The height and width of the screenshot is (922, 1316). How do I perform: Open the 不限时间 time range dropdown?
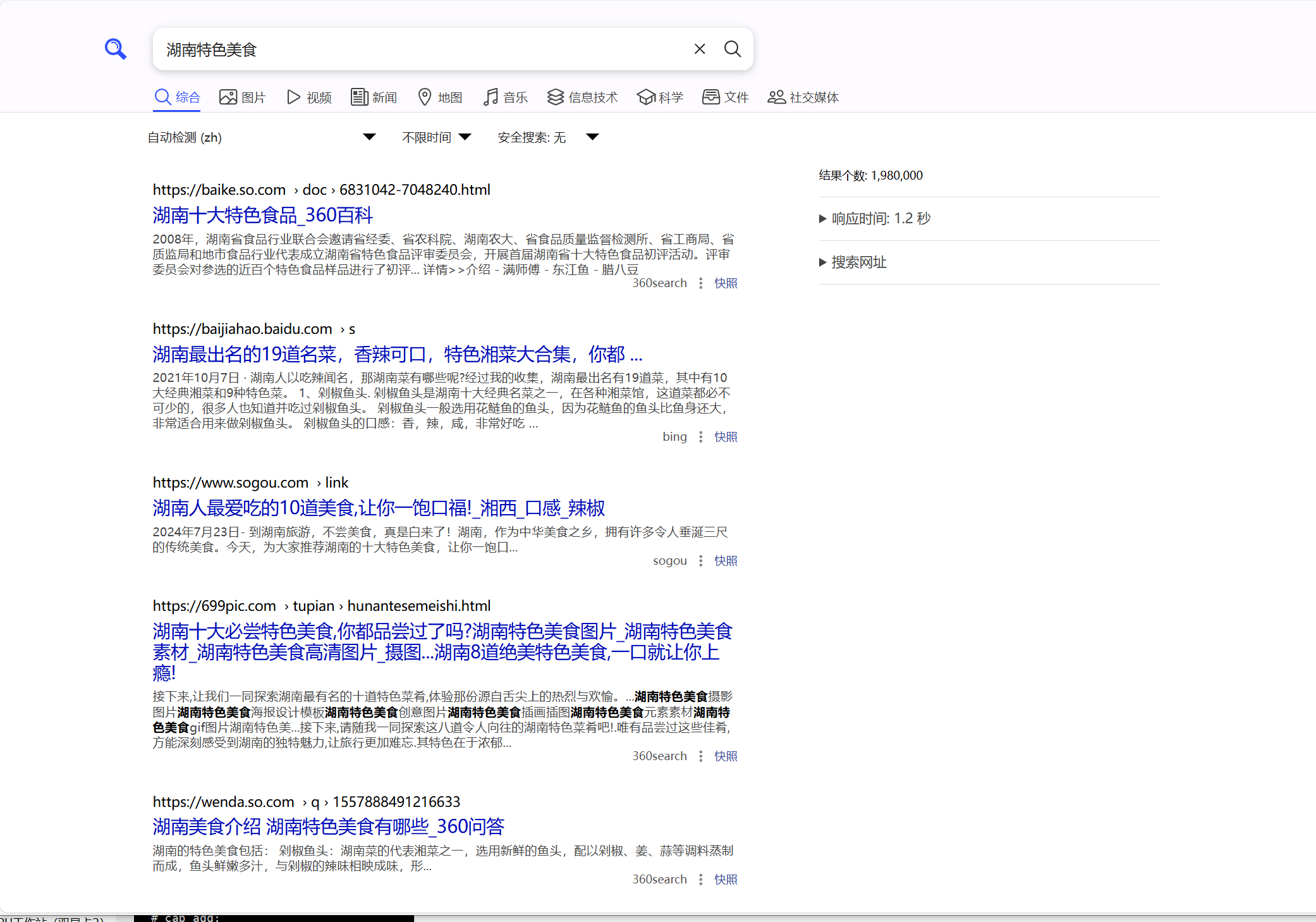point(437,137)
